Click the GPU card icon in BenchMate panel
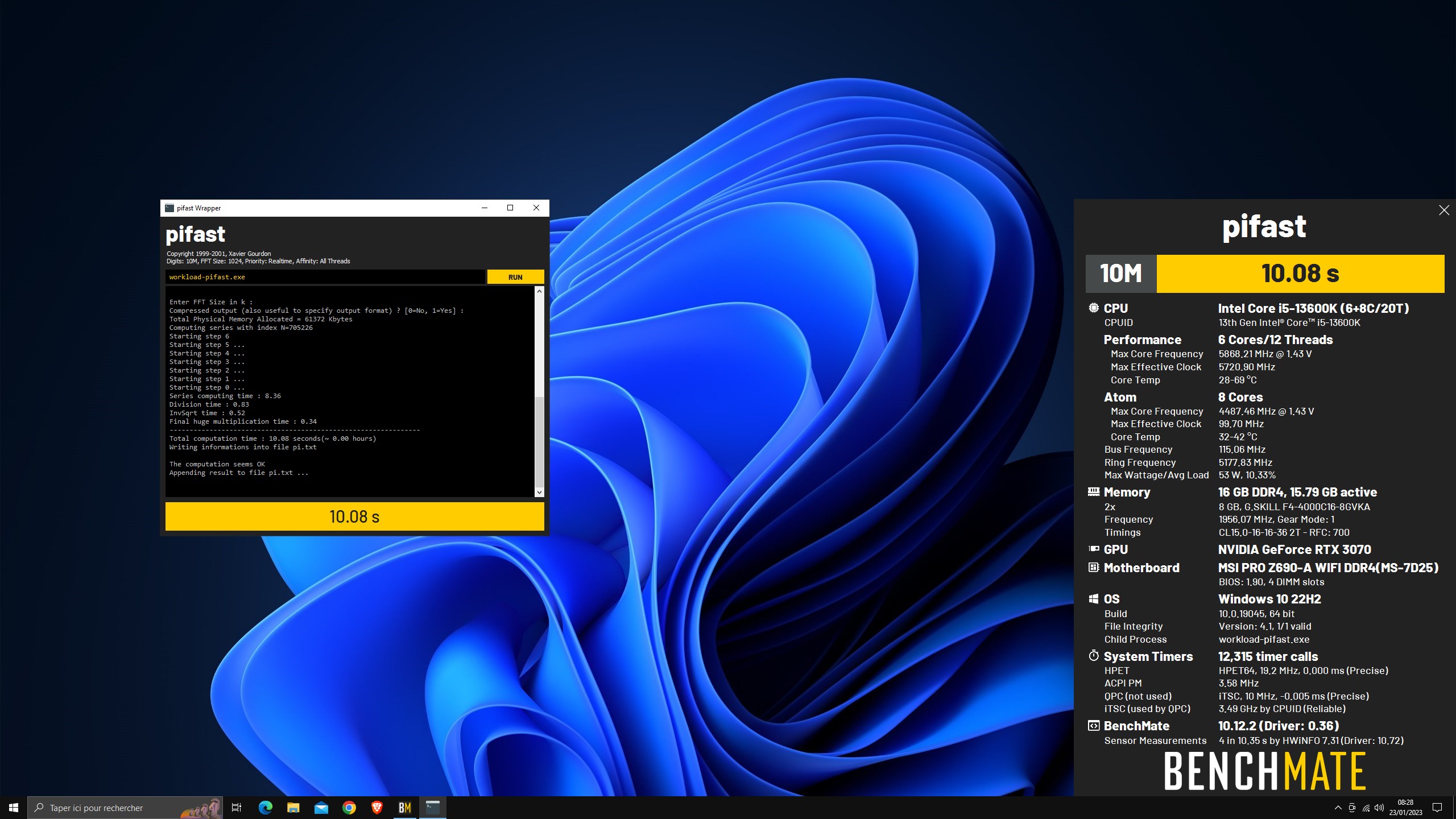Viewport: 1456px width, 819px height. [1093, 549]
